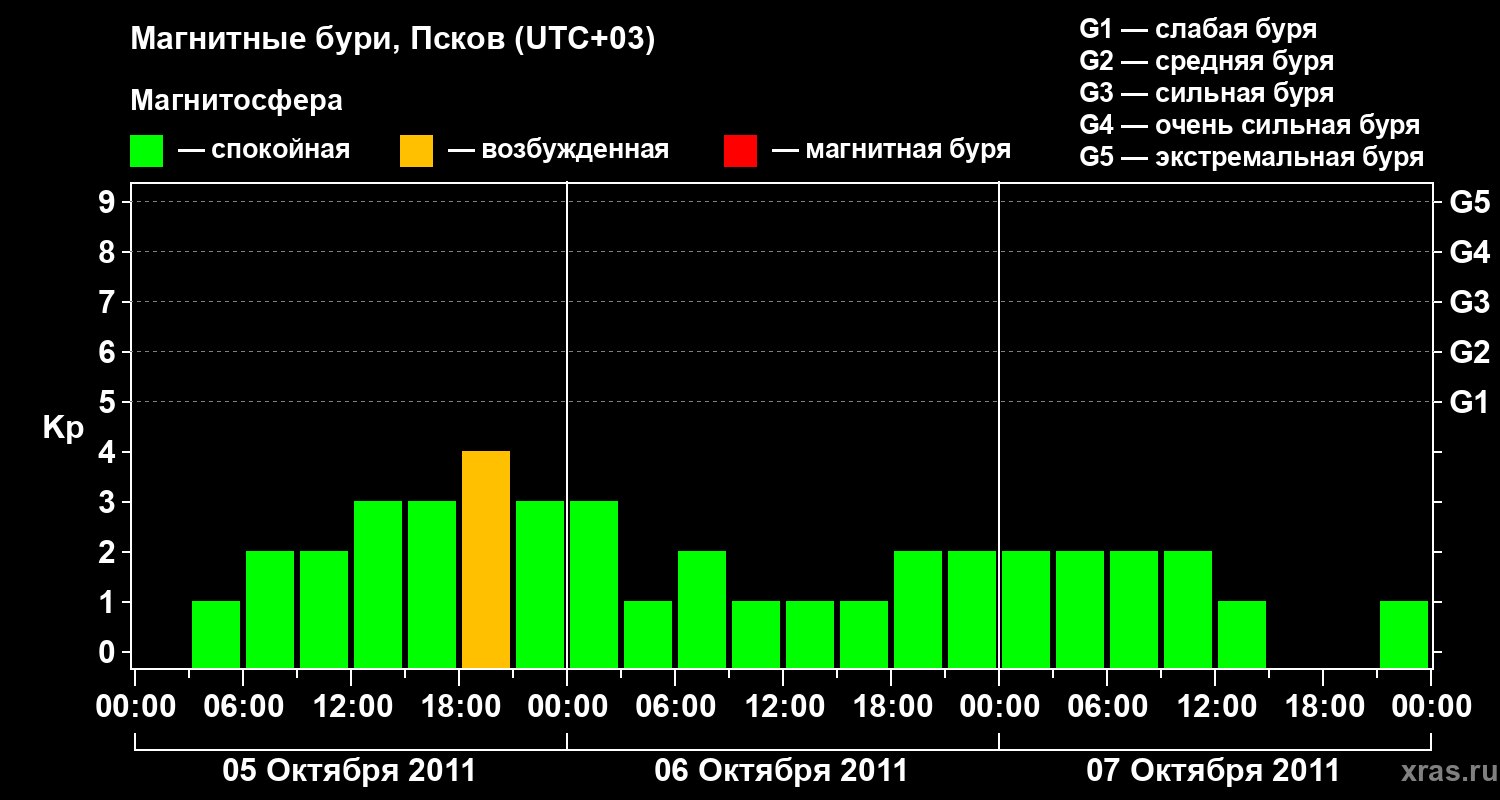
Task: Click the G5 label on right axis
Action: click(1469, 202)
